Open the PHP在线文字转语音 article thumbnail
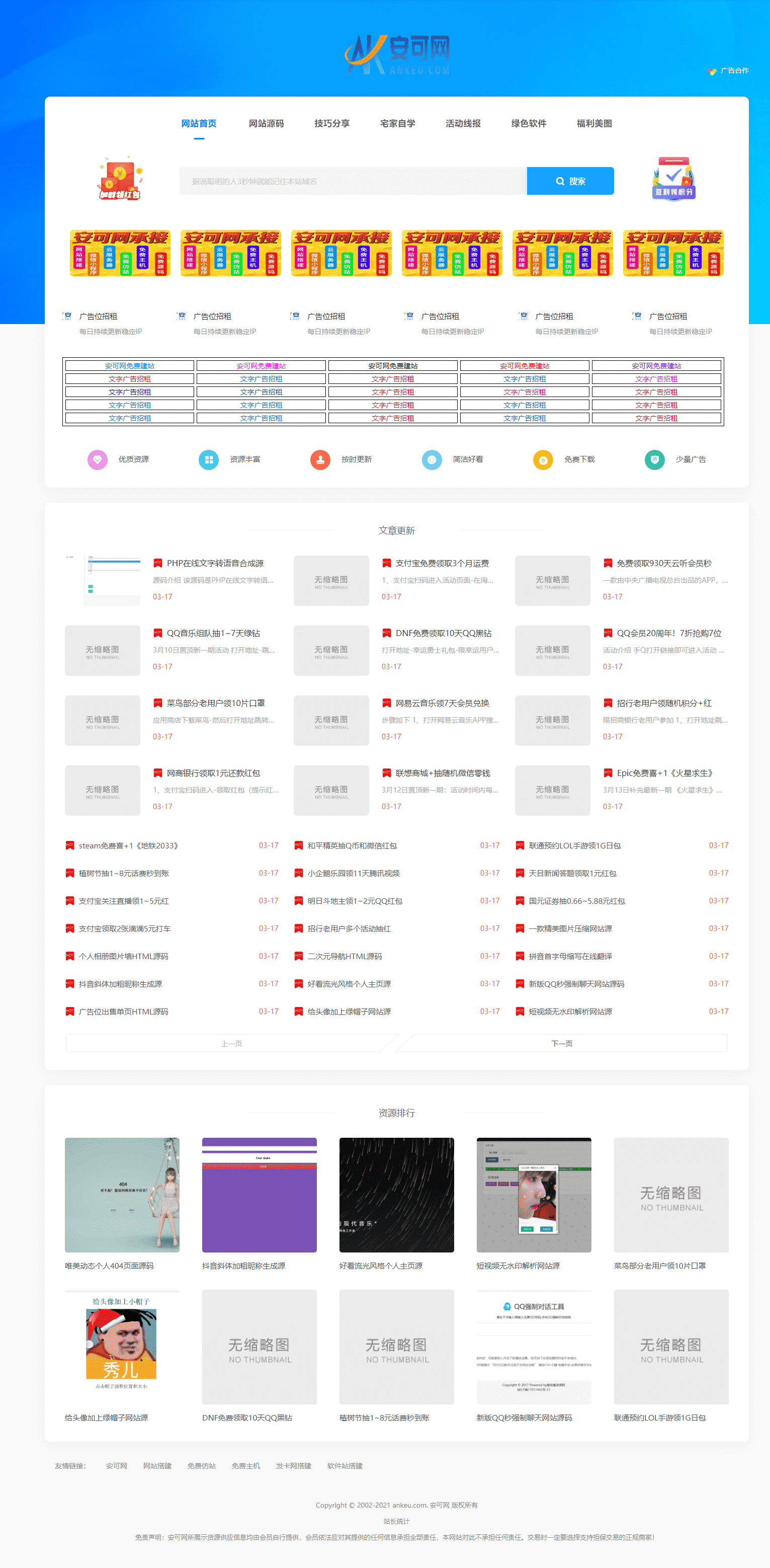Image resolution: width=770 pixels, height=1568 pixels. tap(103, 581)
